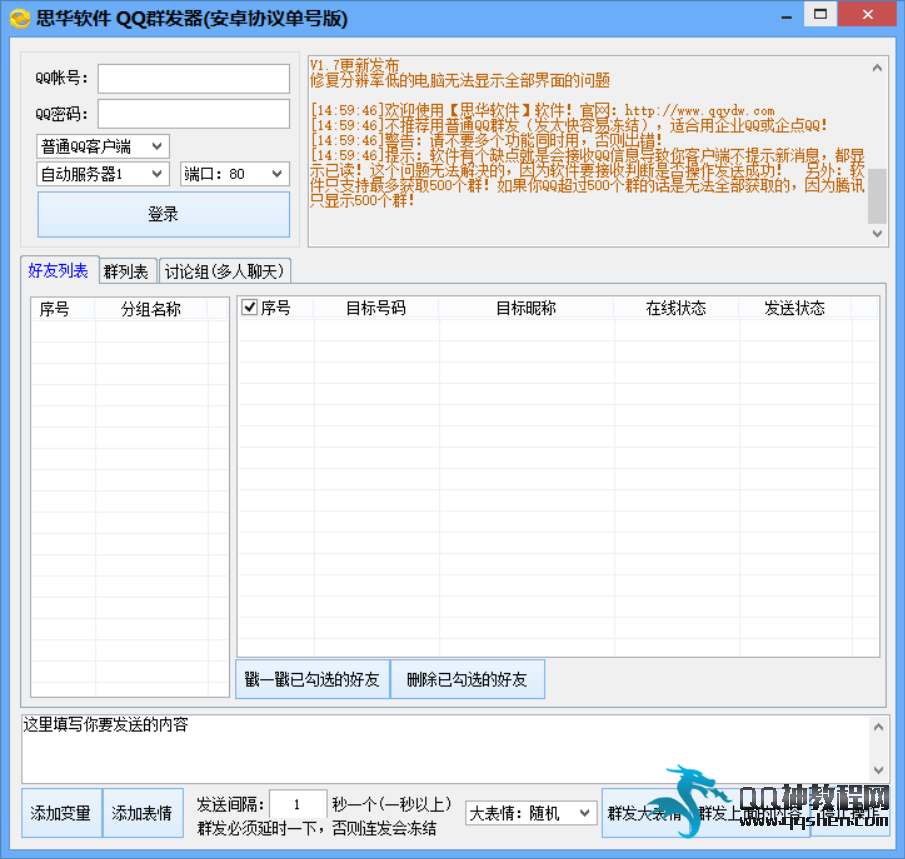The image size is (905, 859).
Task: Sort by the 目标昵称 column header
Action: (x=526, y=308)
